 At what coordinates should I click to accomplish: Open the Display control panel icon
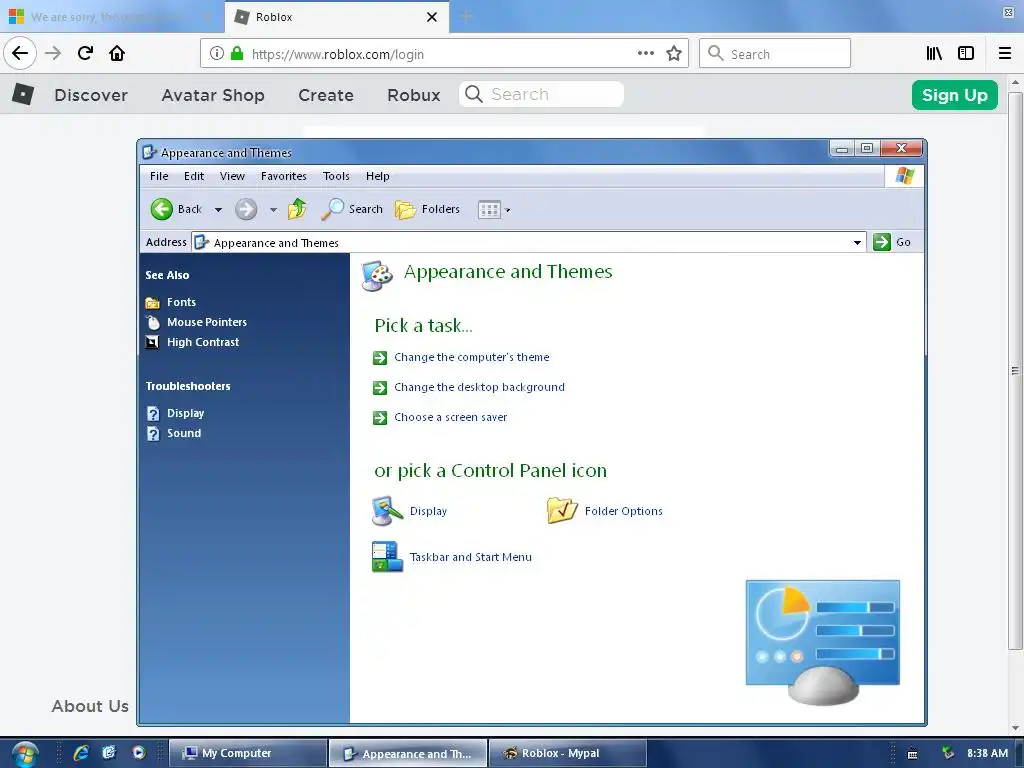coord(387,511)
